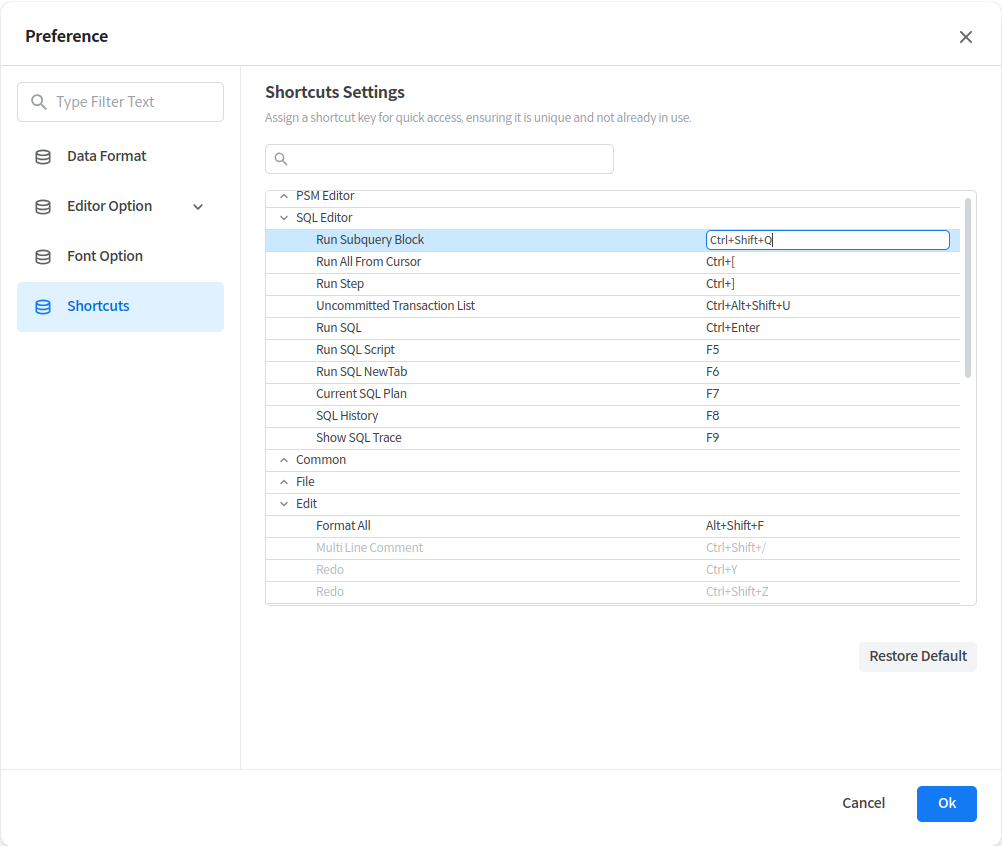Collapse the SQL Editor group

point(284,218)
